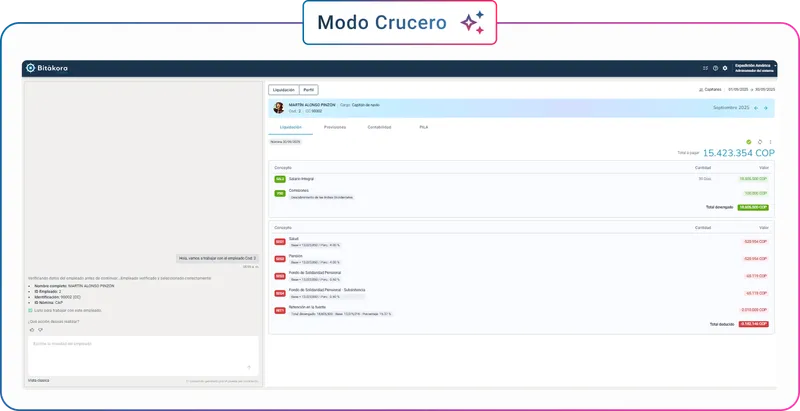This screenshot has height=411, width=800.
Task: Toggle the Liquidación view button
Action: [284, 90]
